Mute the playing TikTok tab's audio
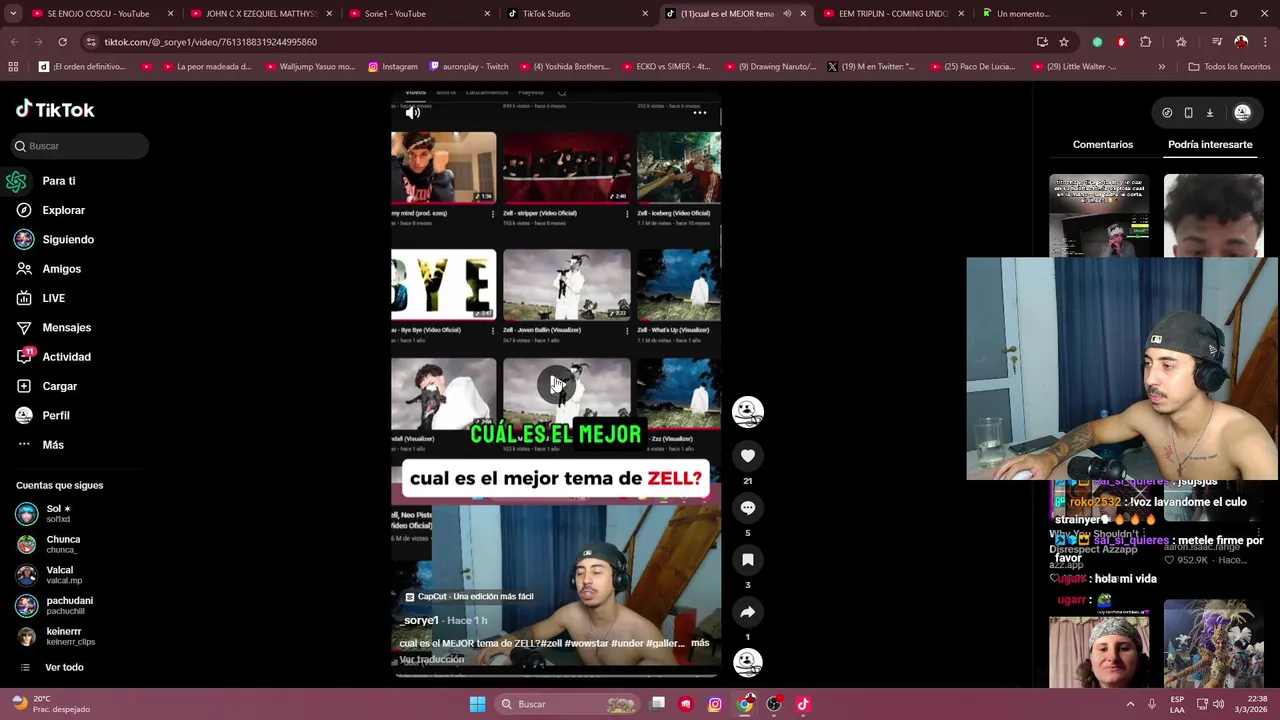This screenshot has width=1280, height=720. [787, 14]
